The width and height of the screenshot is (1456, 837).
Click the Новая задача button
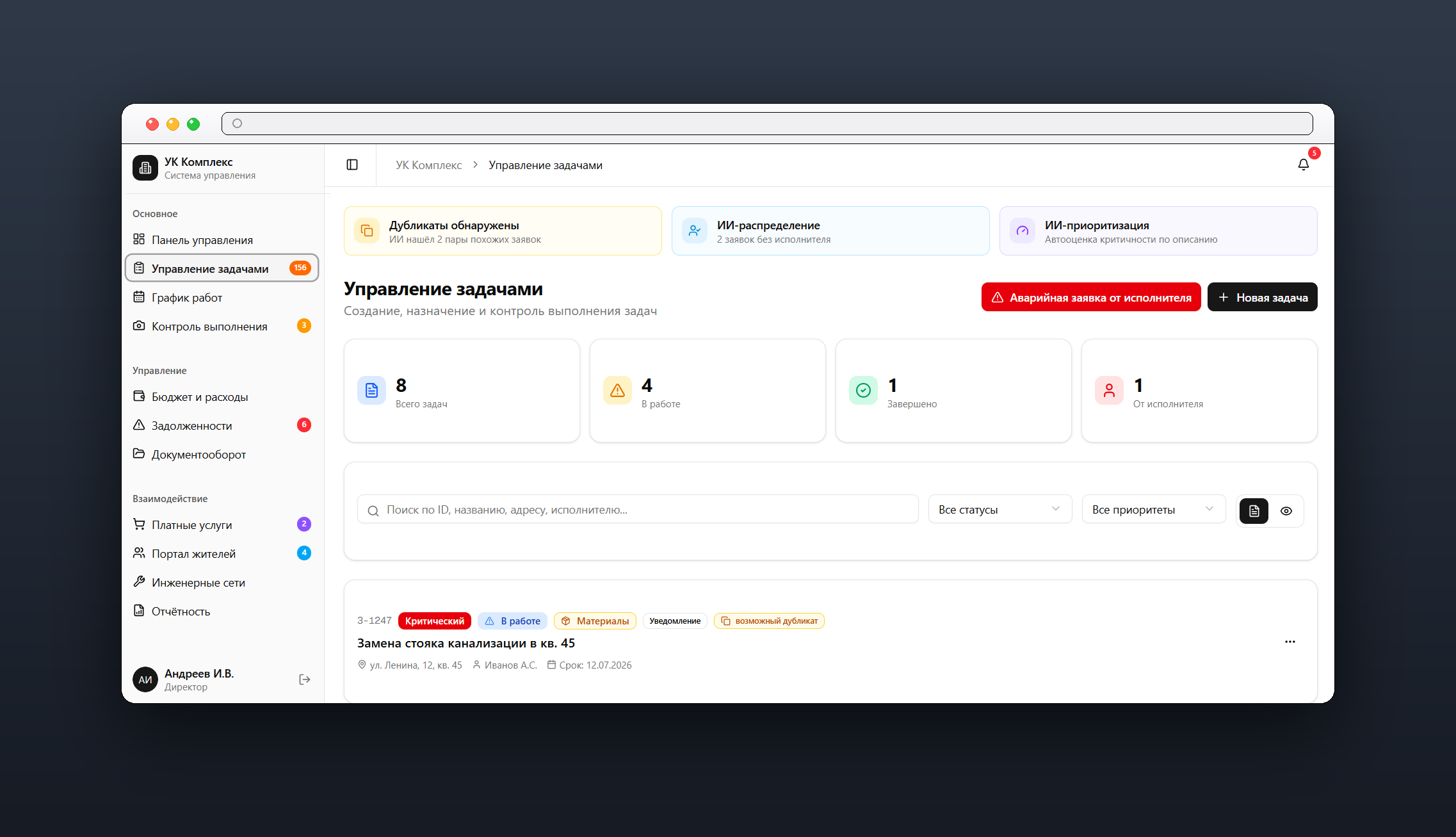[x=1262, y=297]
